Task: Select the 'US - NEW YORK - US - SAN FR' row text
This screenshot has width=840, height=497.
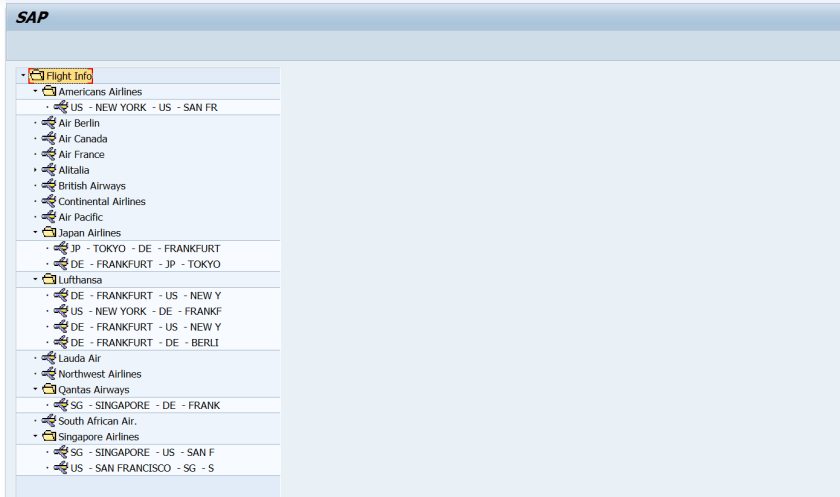Action: point(144,108)
